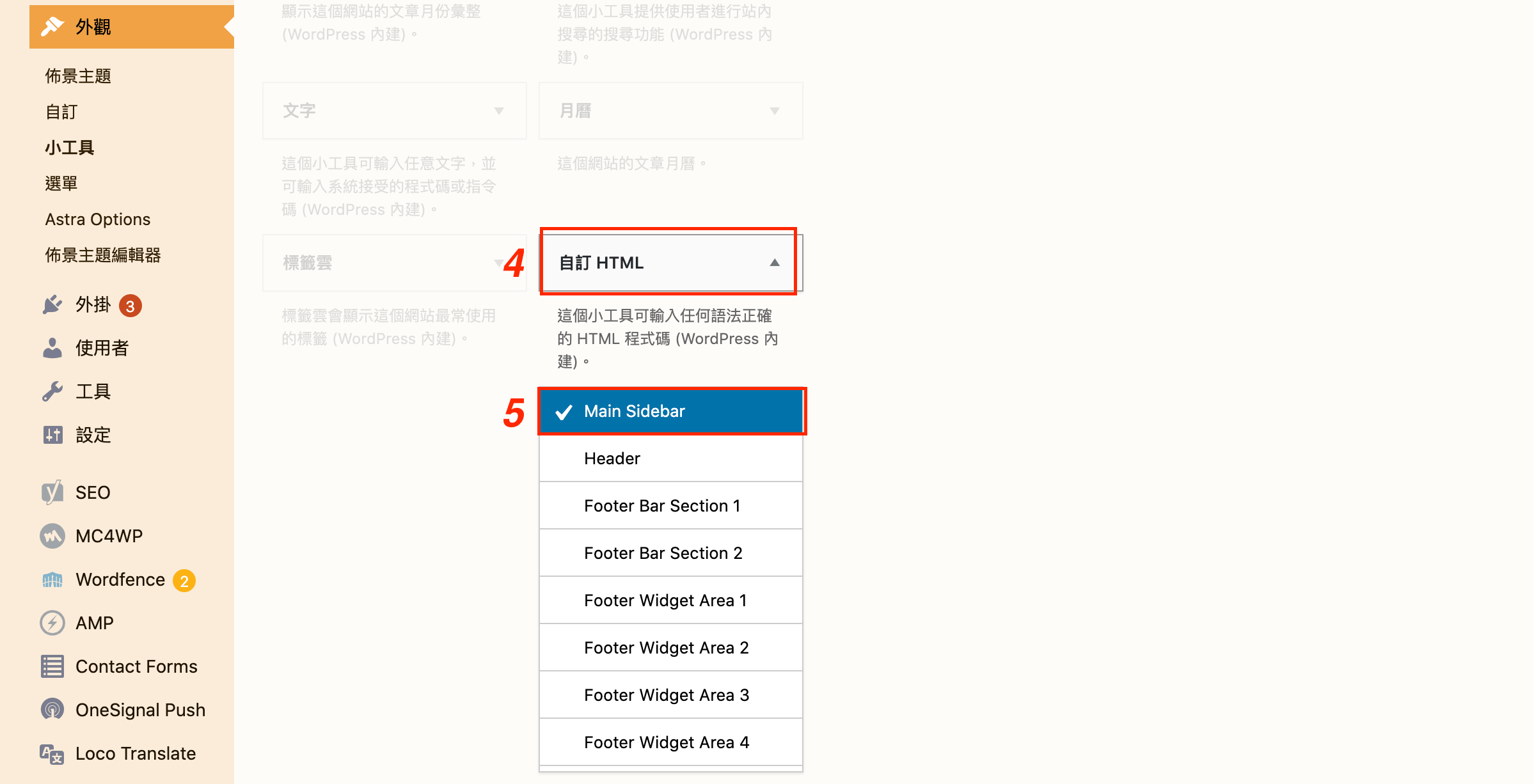The image size is (1534, 784).
Task: Click the MC4WP plugin icon
Action: click(x=51, y=535)
